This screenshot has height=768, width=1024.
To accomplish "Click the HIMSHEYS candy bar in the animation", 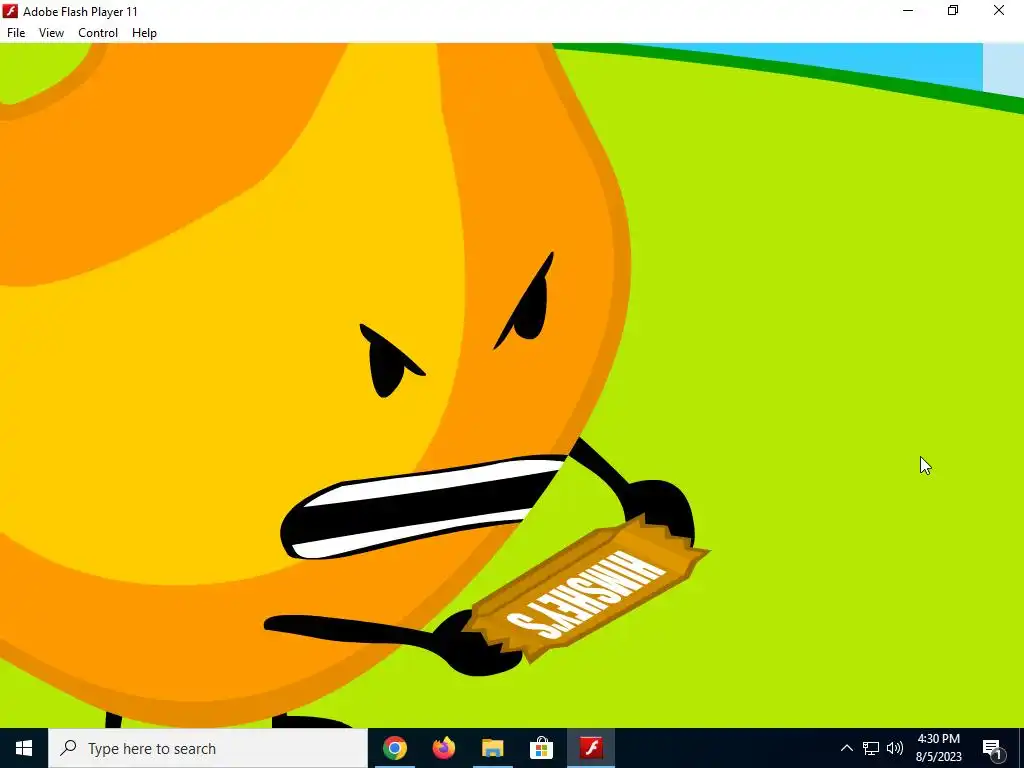I will (x=586, y=591).
